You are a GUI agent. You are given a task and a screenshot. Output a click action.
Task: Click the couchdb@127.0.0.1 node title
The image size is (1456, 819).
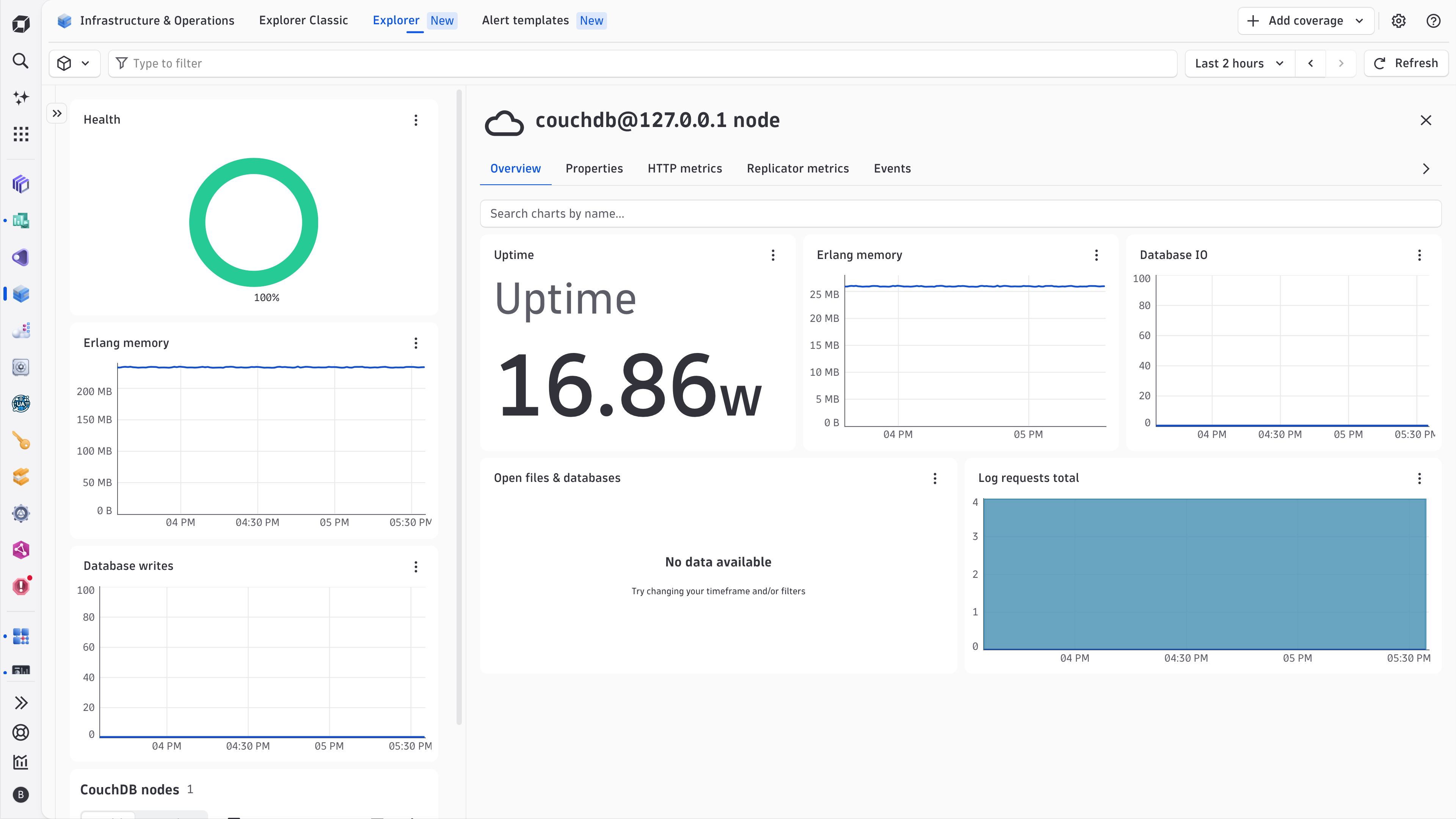point(657,121)
